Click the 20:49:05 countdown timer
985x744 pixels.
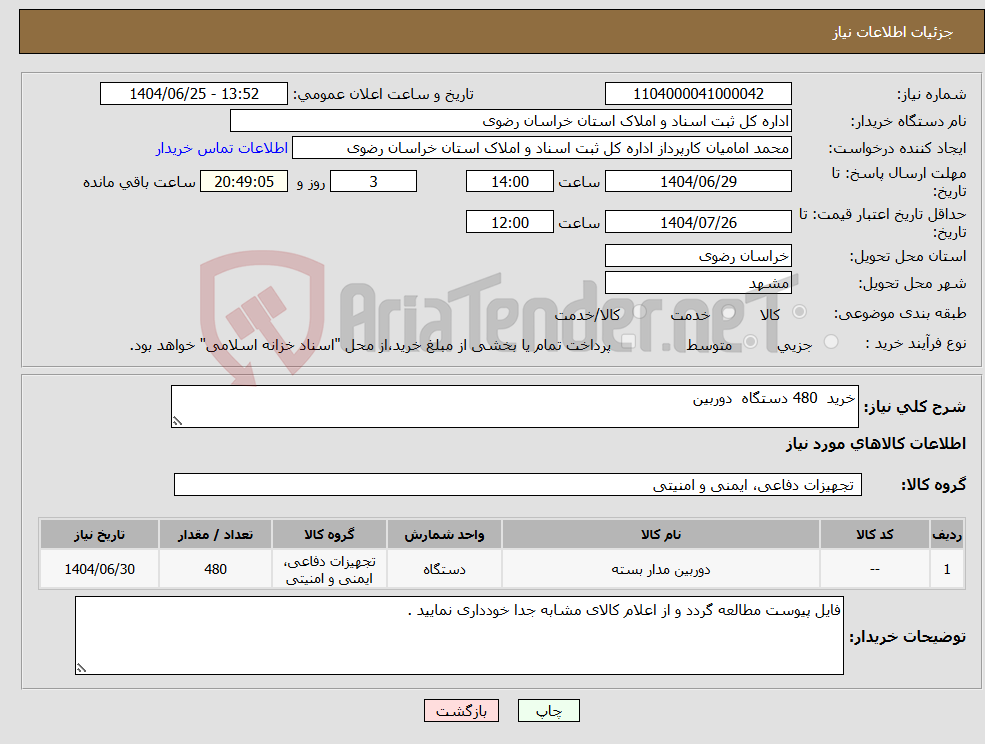point(243,181)
